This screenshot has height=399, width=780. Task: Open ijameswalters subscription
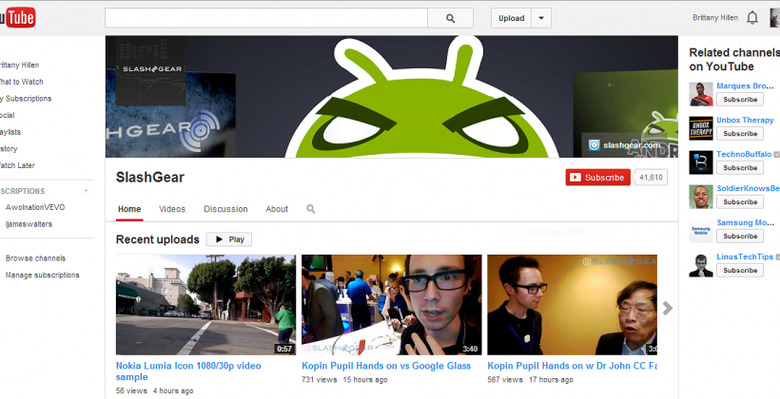click(29, 224)
